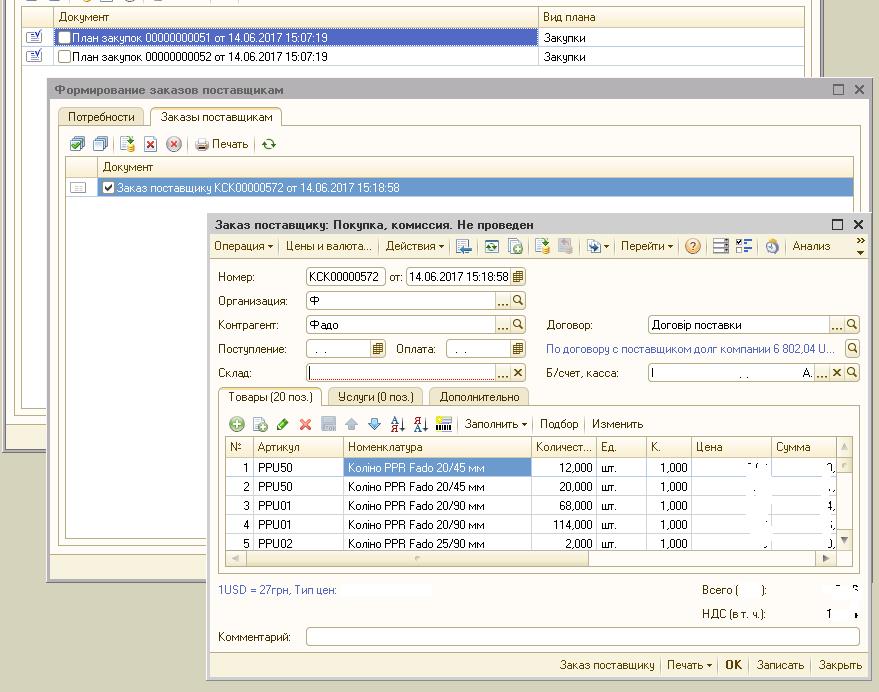Click the magnifier icon next to Контрагент Фадо
Viewport: 879px width, 692px height.
point(518,325)
